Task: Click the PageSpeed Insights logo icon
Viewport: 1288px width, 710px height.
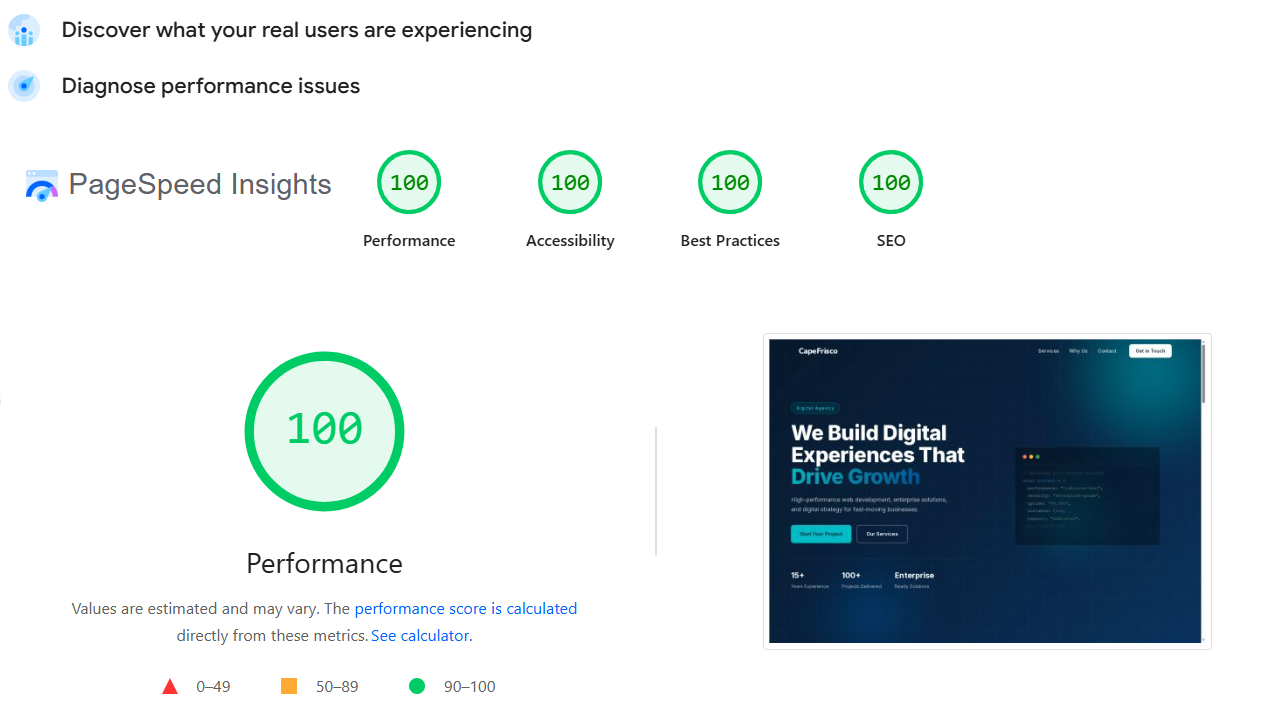Action: click(x=42, y=184)
